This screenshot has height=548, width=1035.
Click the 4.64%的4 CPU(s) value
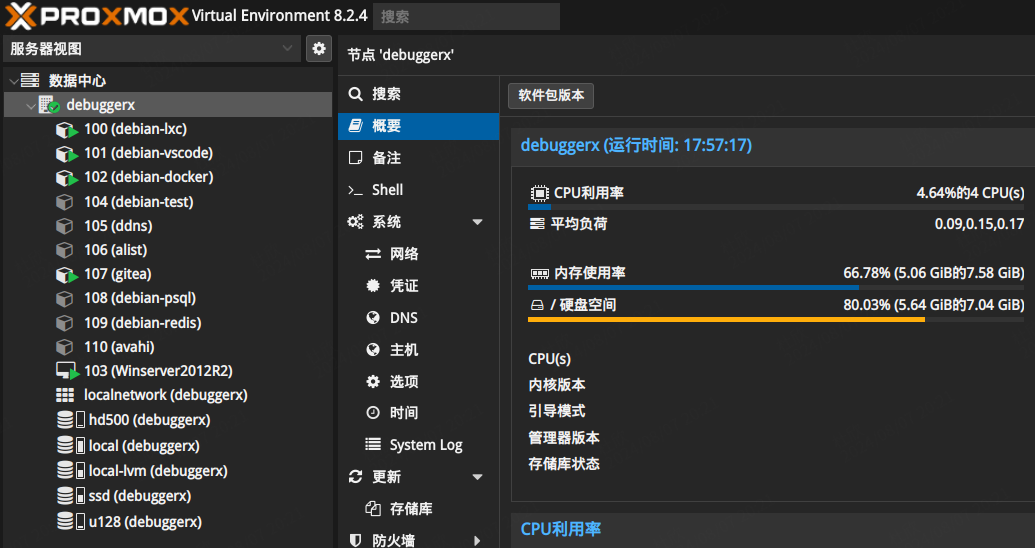(970, 193)
